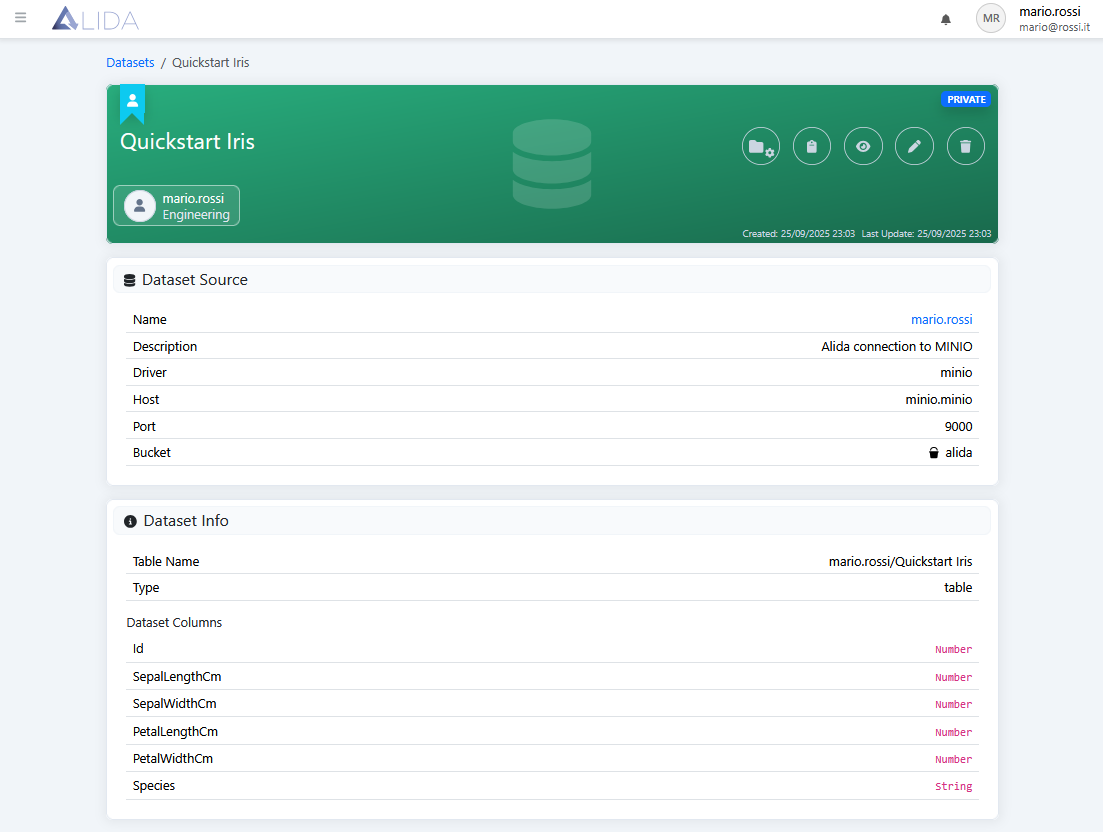The width and height of the screenshot is (1103, 832).
Task: Click the avatar in the mario.rossi Engineering card
Action: point(139,206)
